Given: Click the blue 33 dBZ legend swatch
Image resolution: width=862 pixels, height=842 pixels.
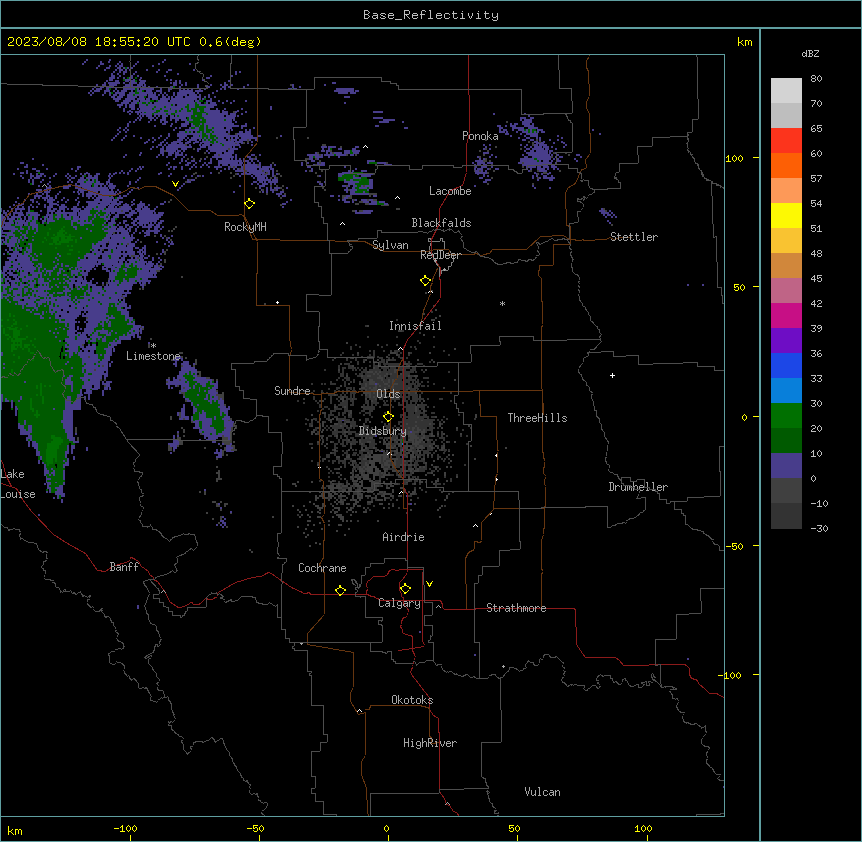Looking at the screenshot, I should click(786, 365).
